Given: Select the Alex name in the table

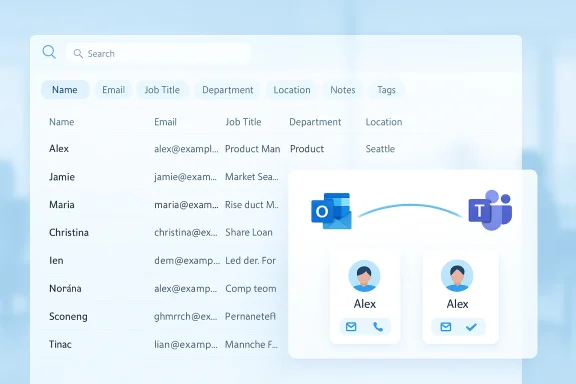Looking at the screenshot, I should pyautogui.click(x=59, y=149).
